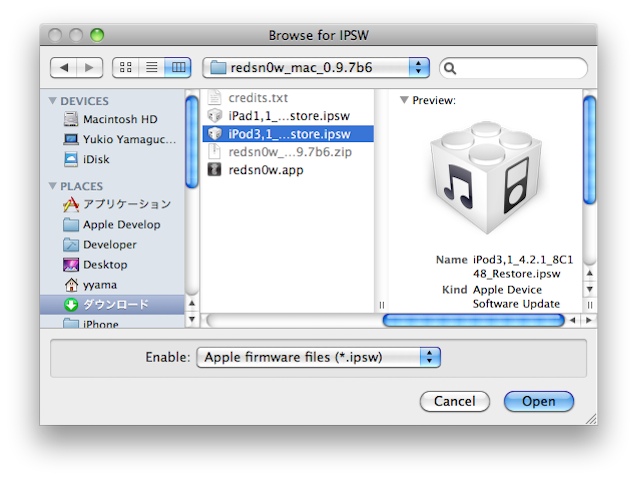
Task: Go back with the left arrow button
Action: pos(64,67)
